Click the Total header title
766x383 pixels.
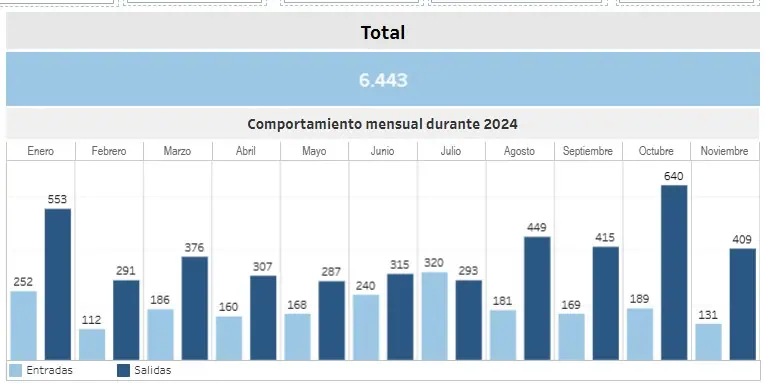coord(383,32)
